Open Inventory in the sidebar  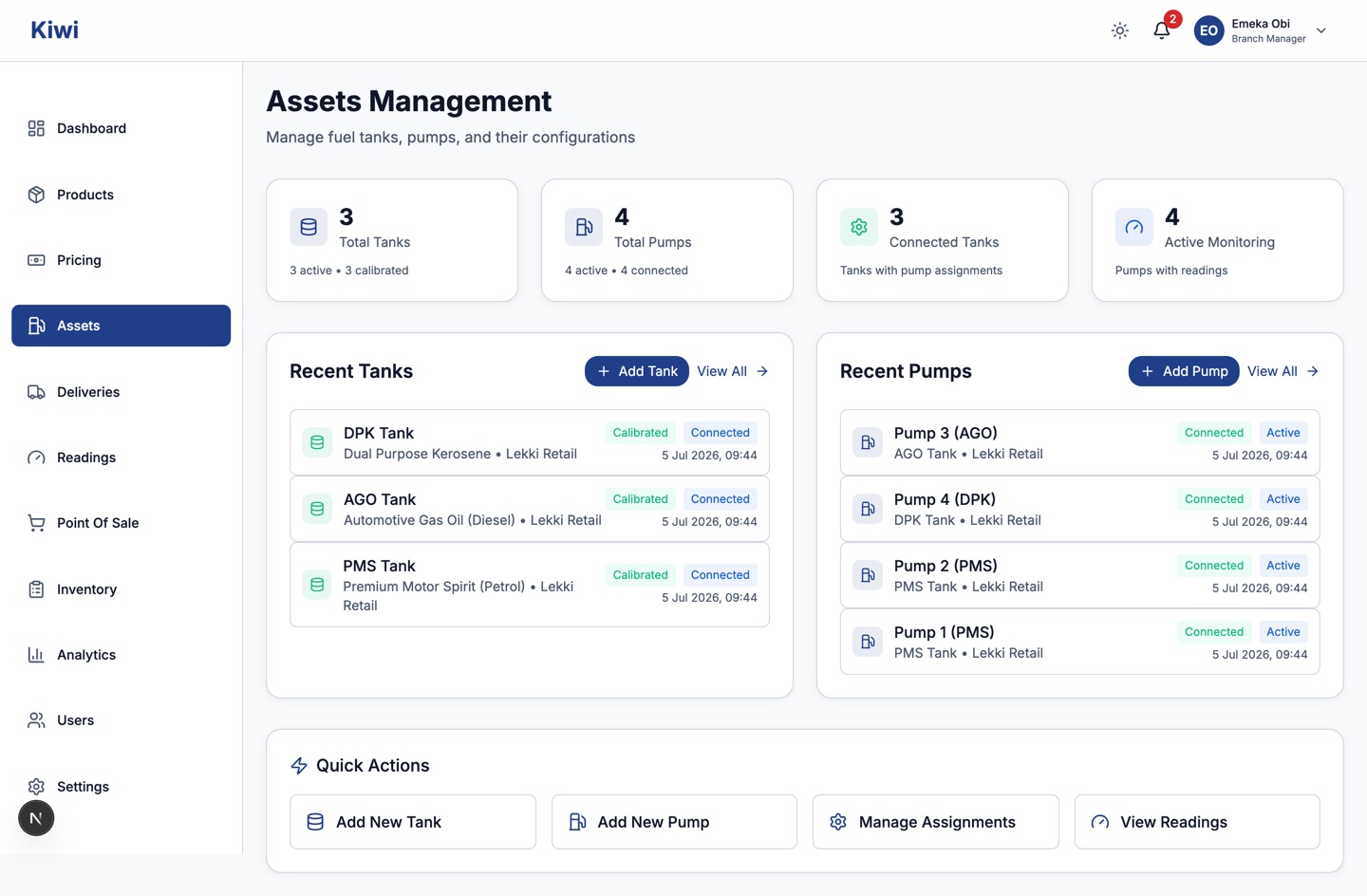[x=121, y=589]
